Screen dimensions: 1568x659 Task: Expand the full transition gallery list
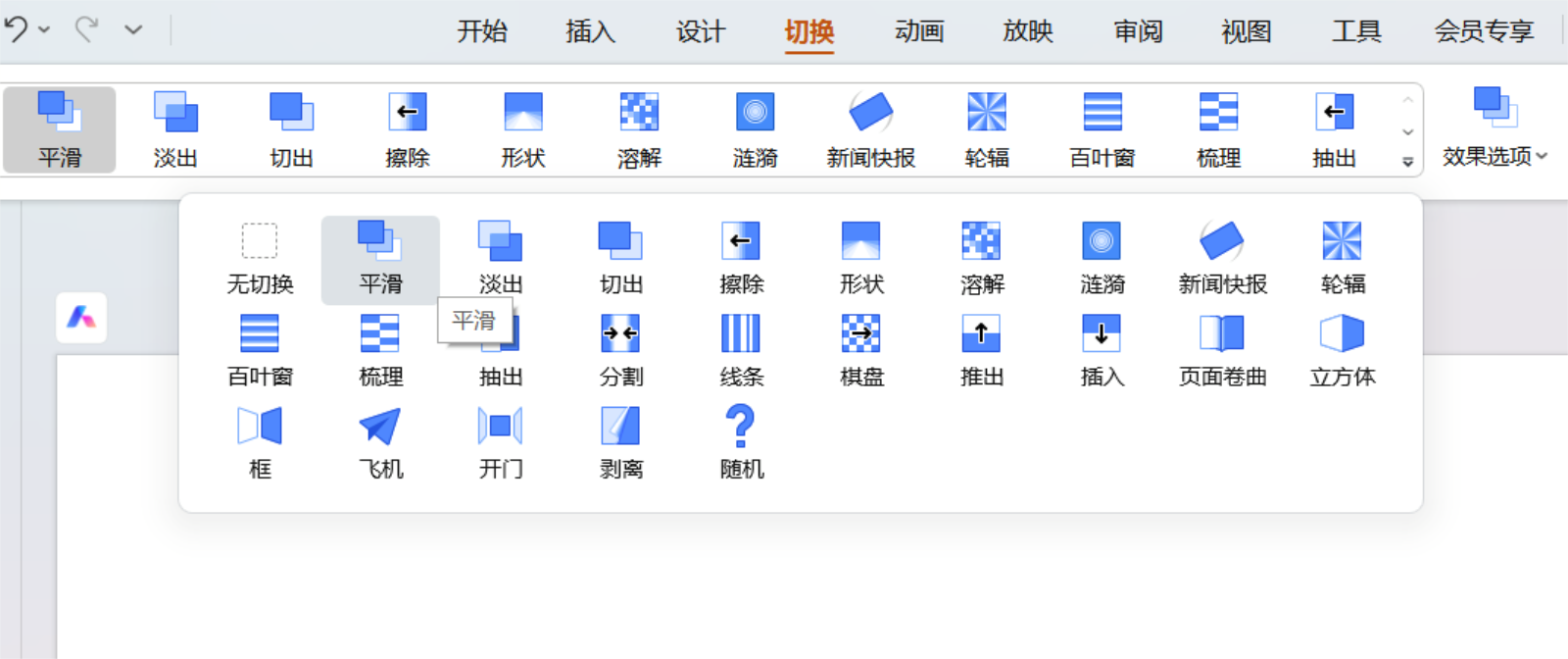tap(1407, 162)
